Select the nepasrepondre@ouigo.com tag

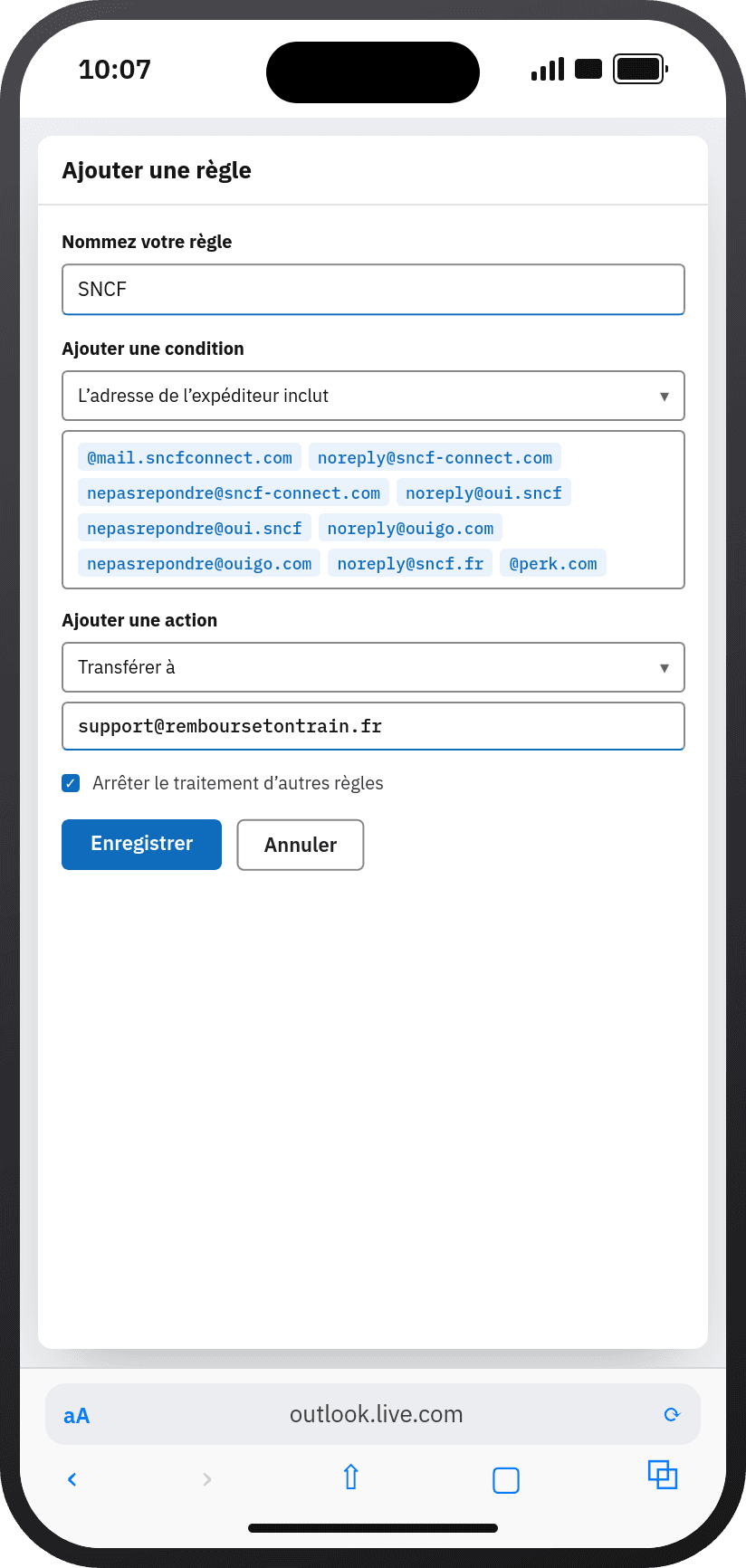[199, 564]
